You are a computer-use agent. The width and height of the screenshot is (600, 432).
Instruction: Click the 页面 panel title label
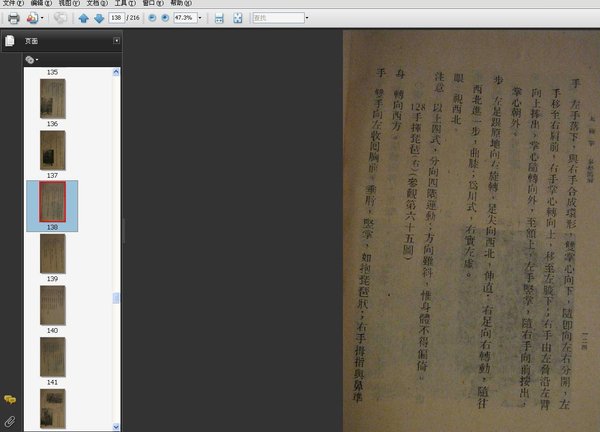point(31,41)
